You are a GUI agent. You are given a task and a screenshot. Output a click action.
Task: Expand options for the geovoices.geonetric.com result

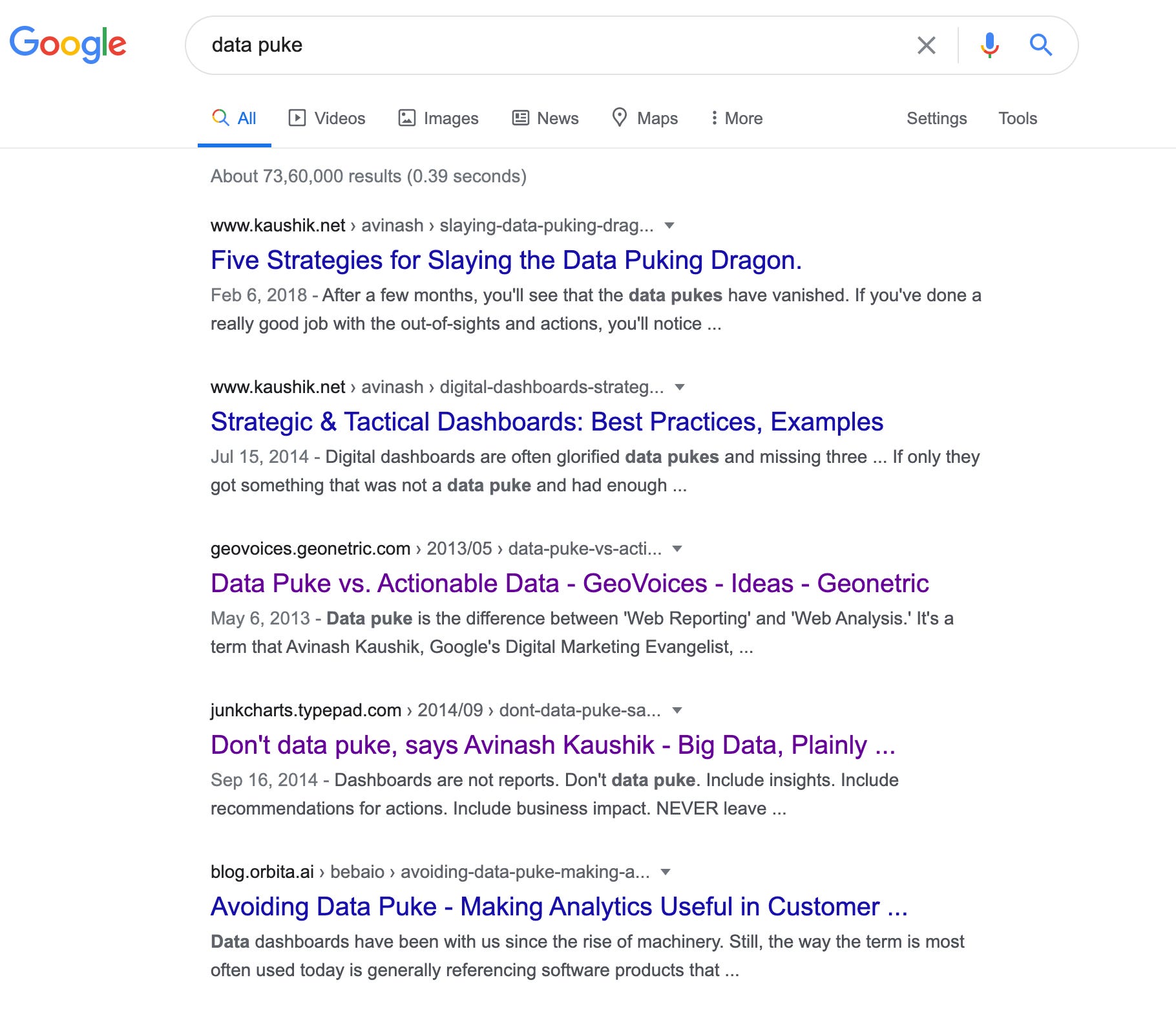tap(676, 548)
